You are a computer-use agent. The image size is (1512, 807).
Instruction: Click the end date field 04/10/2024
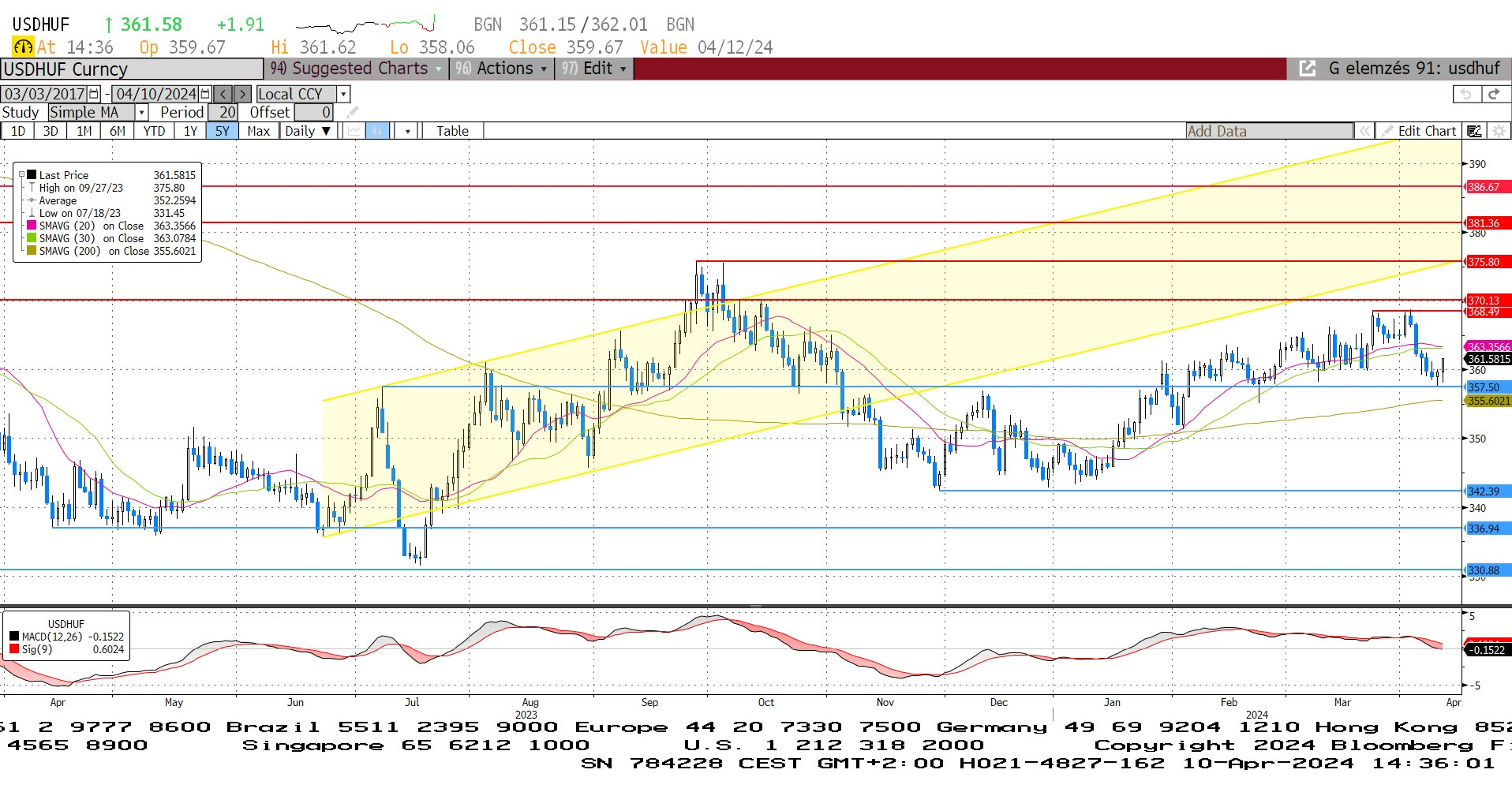156,94
